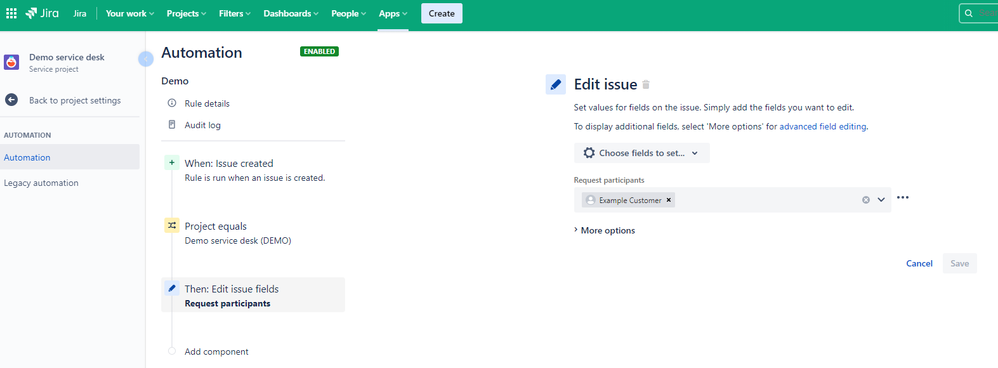The width and height of the screenshot is (998, 368).
Task: Click the Rule details info icon
Action: [171, 103]
